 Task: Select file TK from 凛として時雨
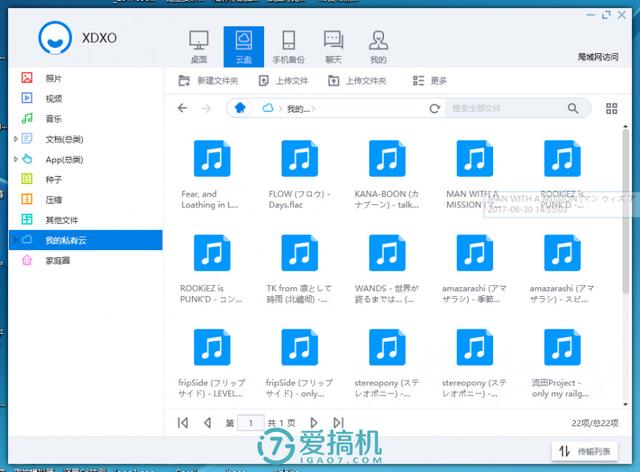(x=300, y=269)
